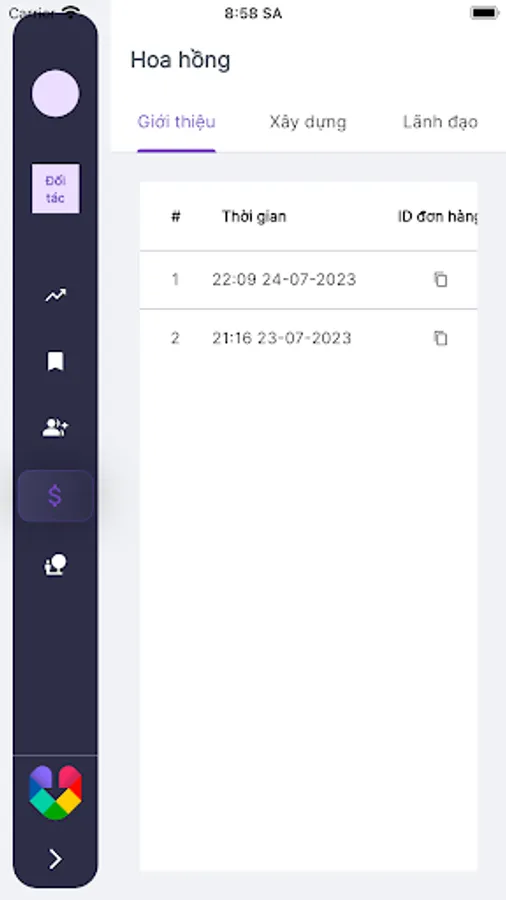The image size is (506, 900).
Task: Select the row dated 22:09 24-07-2023
Action: (x=309, y=280)
